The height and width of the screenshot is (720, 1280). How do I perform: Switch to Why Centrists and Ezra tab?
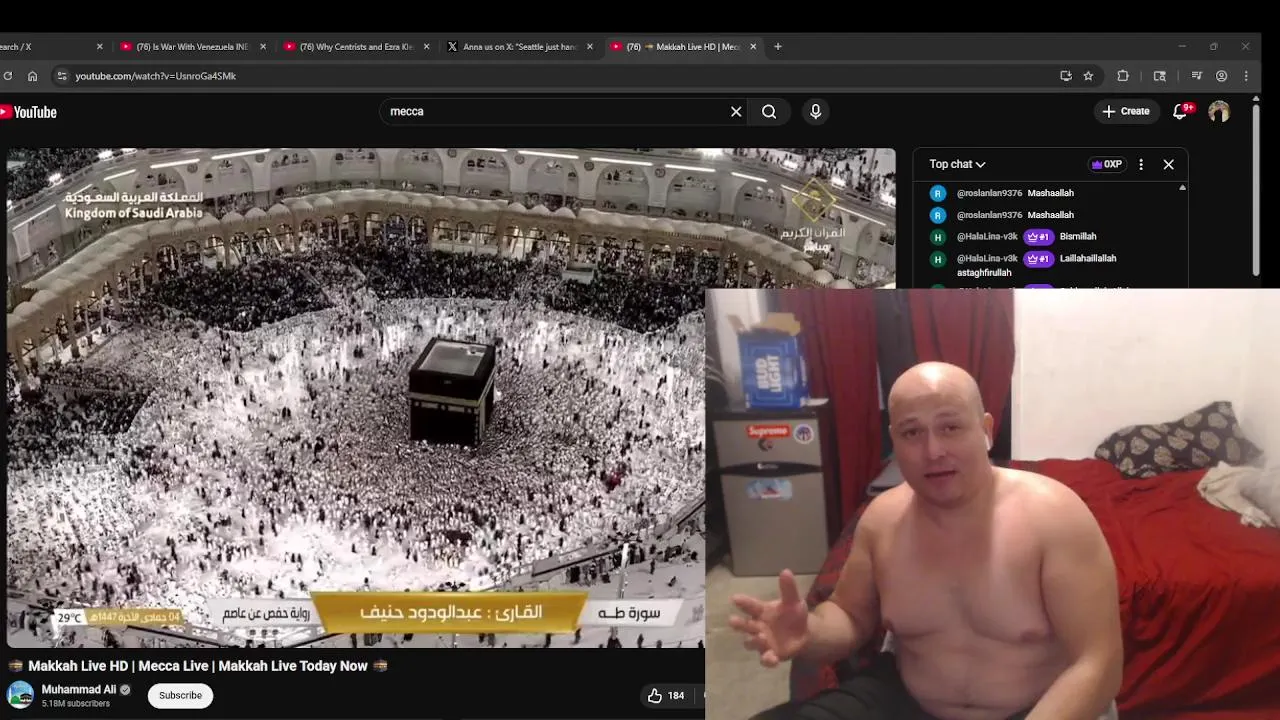pos(356,46)
